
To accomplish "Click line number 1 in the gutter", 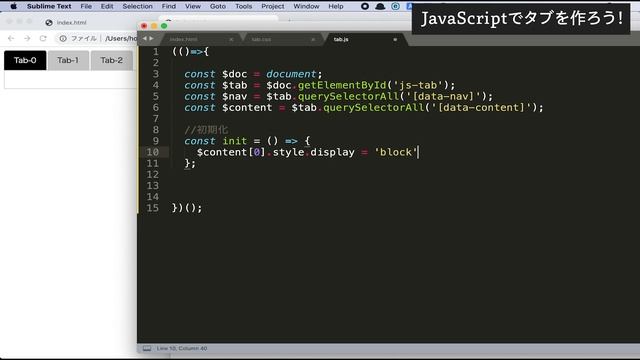I will pos(156,51).
